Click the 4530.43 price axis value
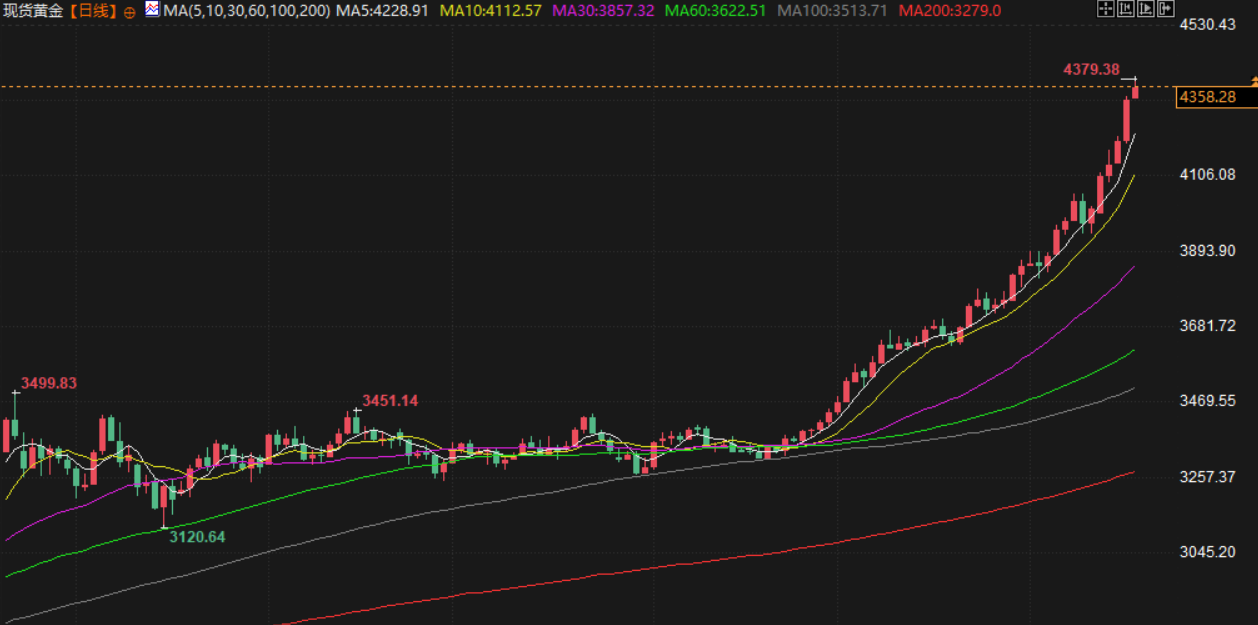Screen dimensions: 1258x625 1208,24
